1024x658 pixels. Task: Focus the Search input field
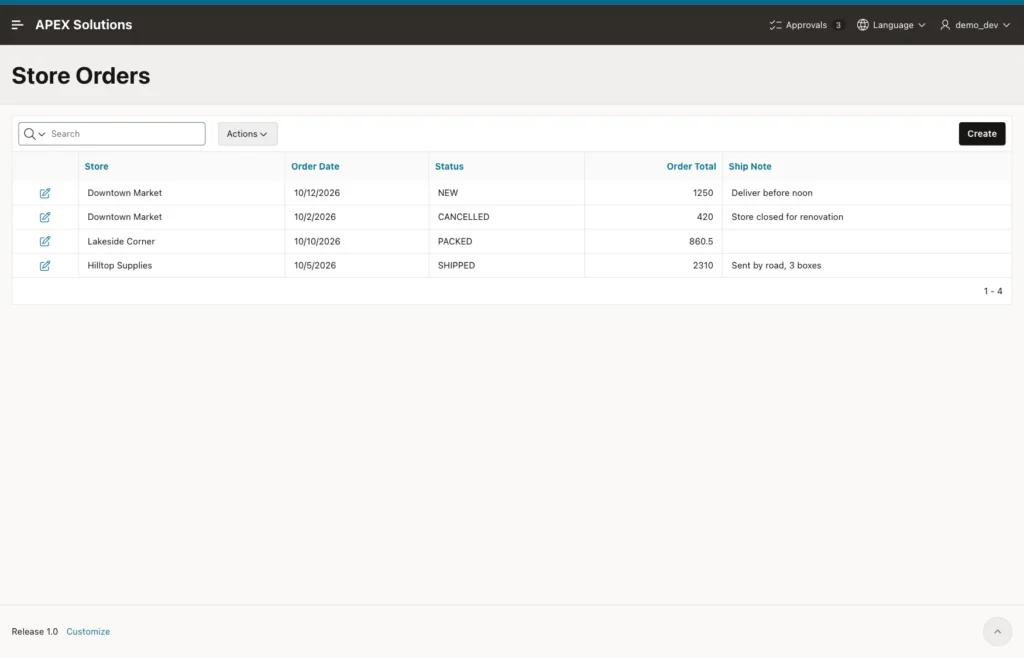[x=127, y=134]
